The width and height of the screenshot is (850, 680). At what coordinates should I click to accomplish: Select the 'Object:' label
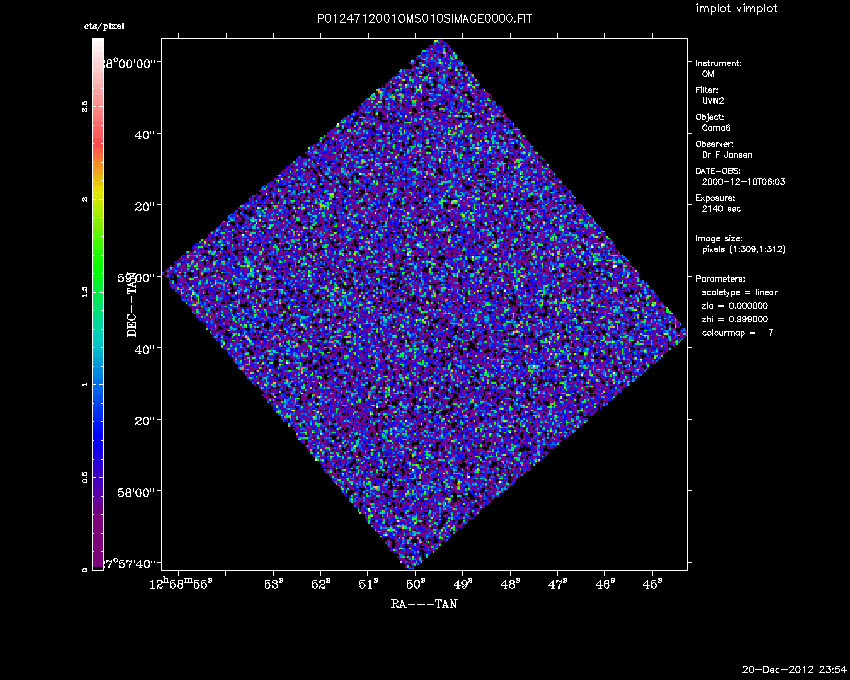tap(710, 117)
